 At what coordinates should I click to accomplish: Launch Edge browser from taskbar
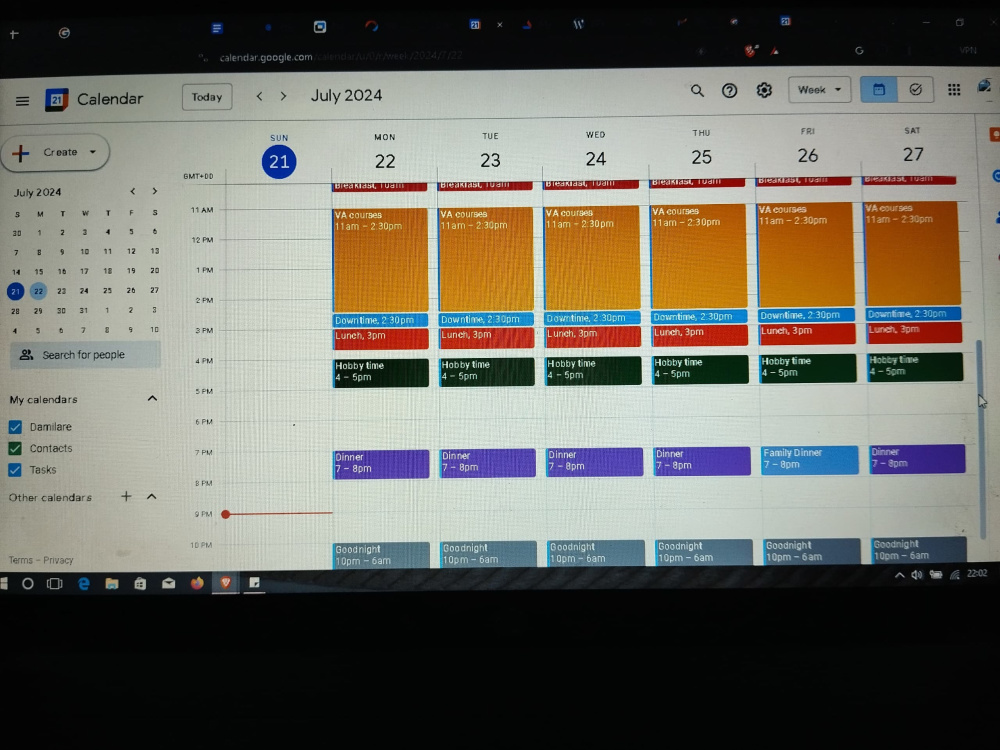pyautogui.click(x=84, y=584)
